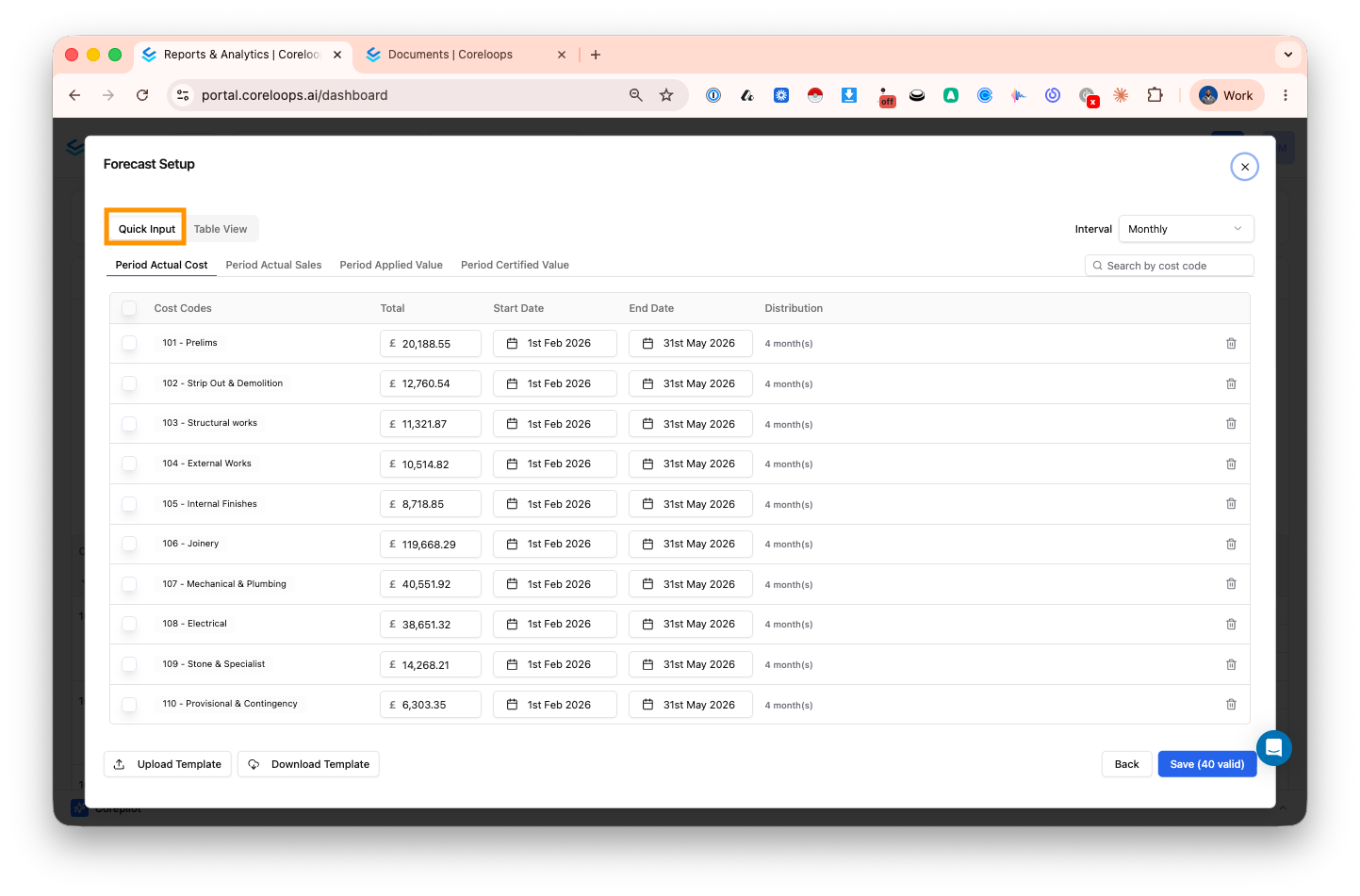1360x896 pixels.
Task: Switch to the Documents | Coreloops browser tab
Action: [464, 55]
